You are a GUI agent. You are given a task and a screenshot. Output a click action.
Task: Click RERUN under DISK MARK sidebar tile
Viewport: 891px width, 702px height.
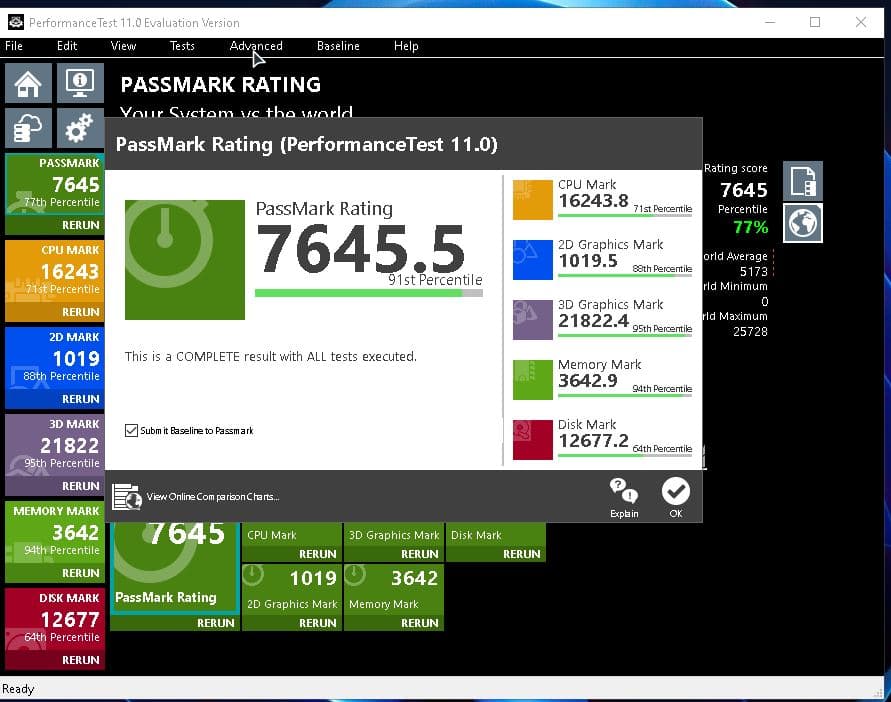pos(81,660)
